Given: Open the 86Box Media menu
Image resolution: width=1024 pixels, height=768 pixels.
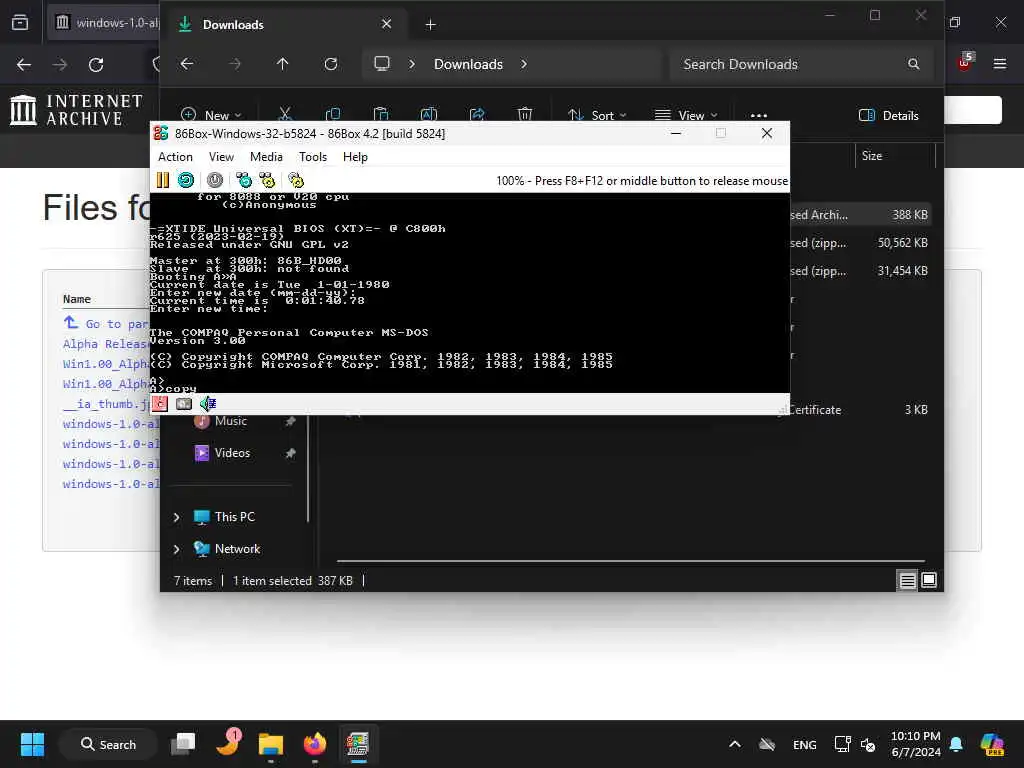Looking at the screenshot, I should [266, 157].
